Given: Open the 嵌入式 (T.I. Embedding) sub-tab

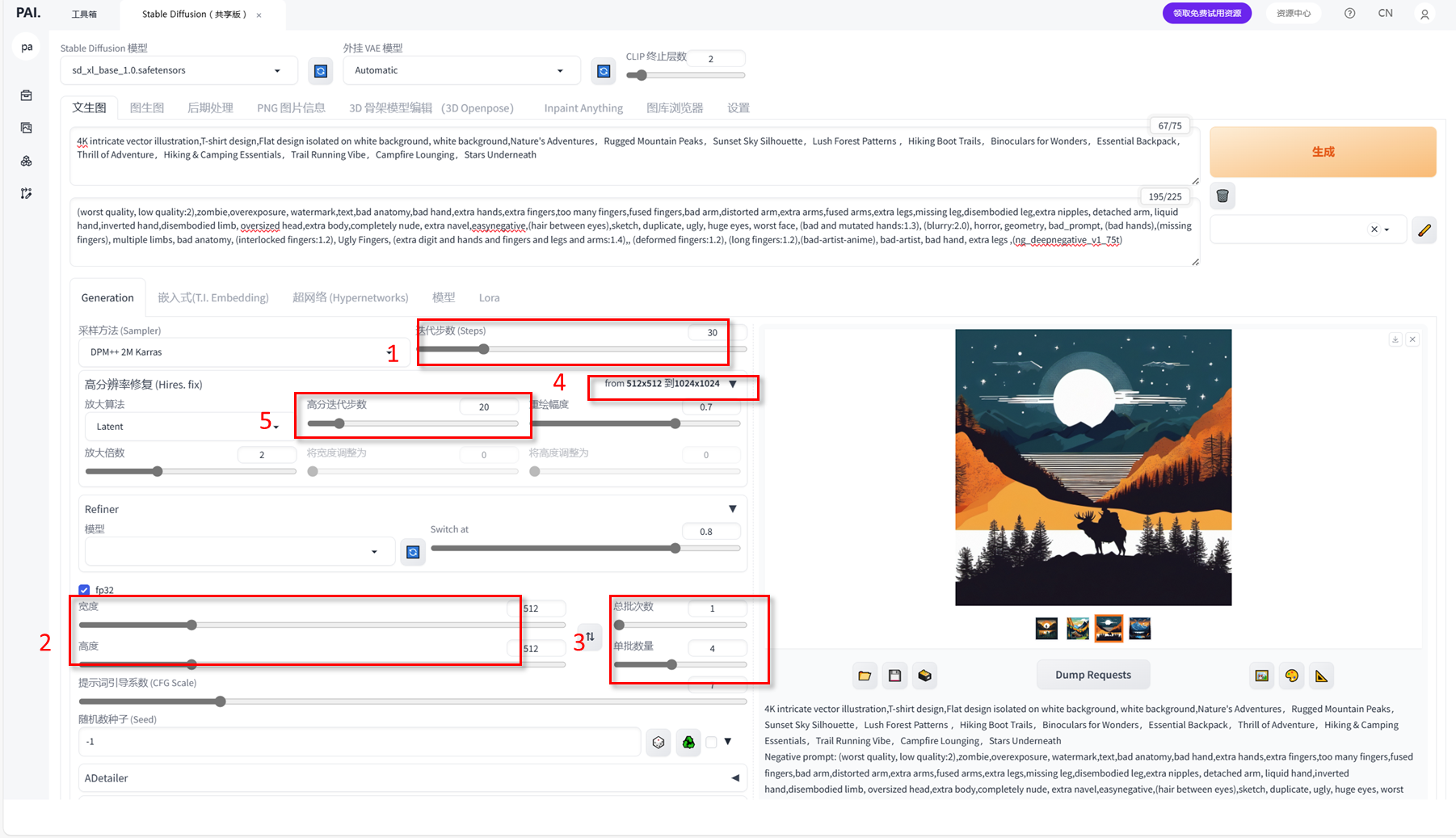Looking at the screenshot, I should pyautogui.click(x=213, y=298).
